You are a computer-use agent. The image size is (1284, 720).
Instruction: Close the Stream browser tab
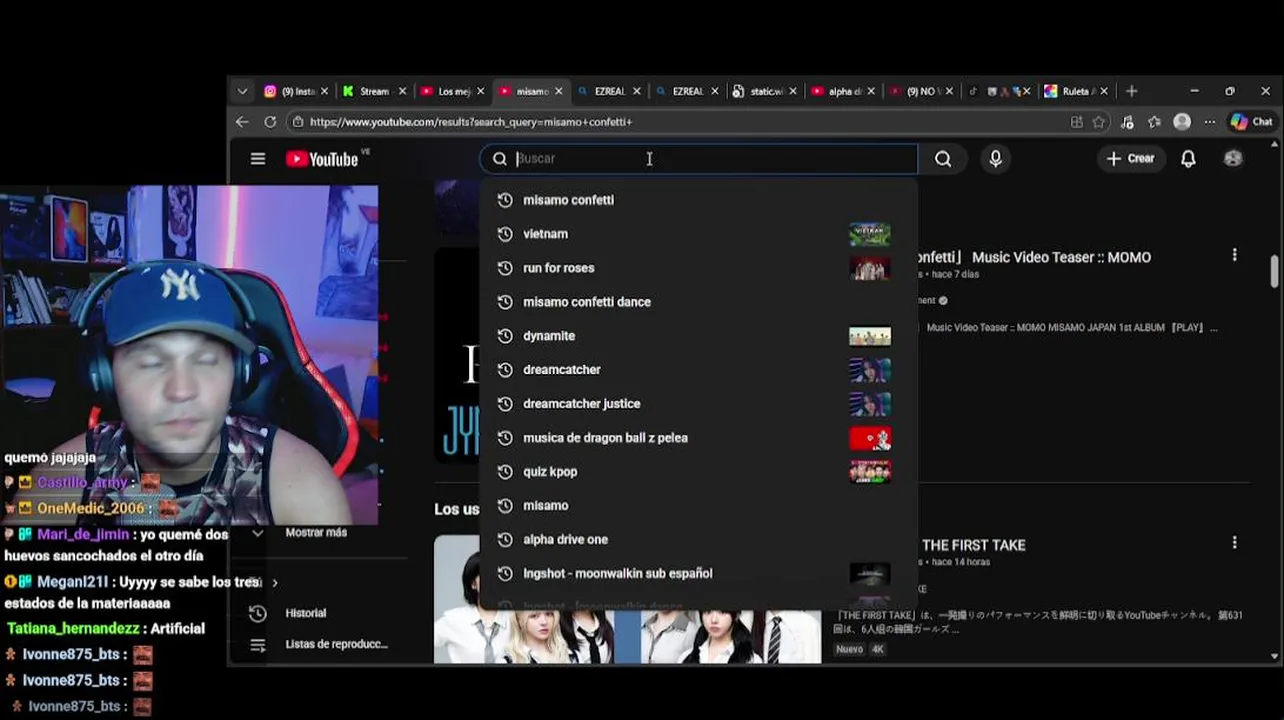click(x=402, y=91)
